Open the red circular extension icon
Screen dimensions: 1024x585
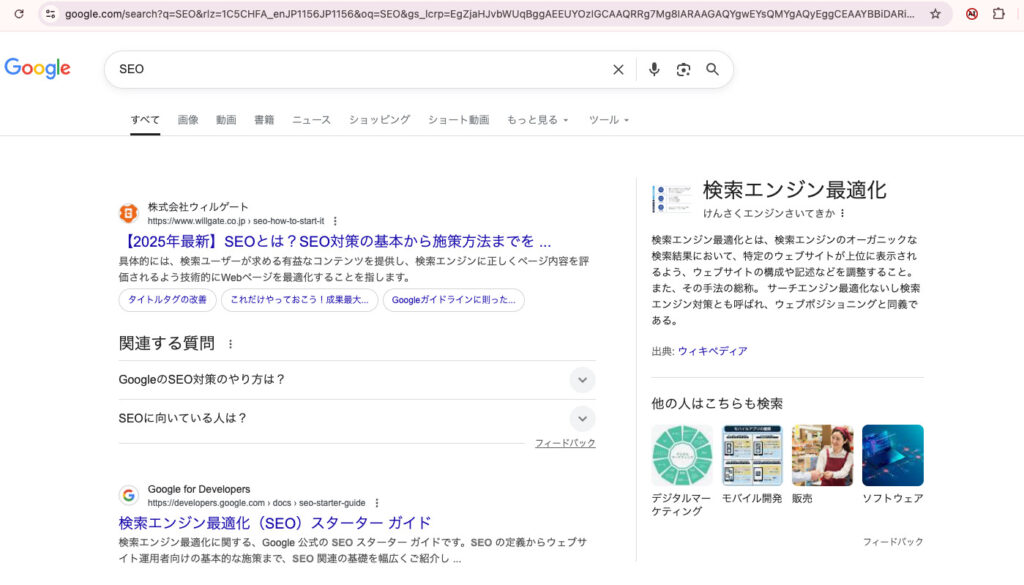click(972, 14)
